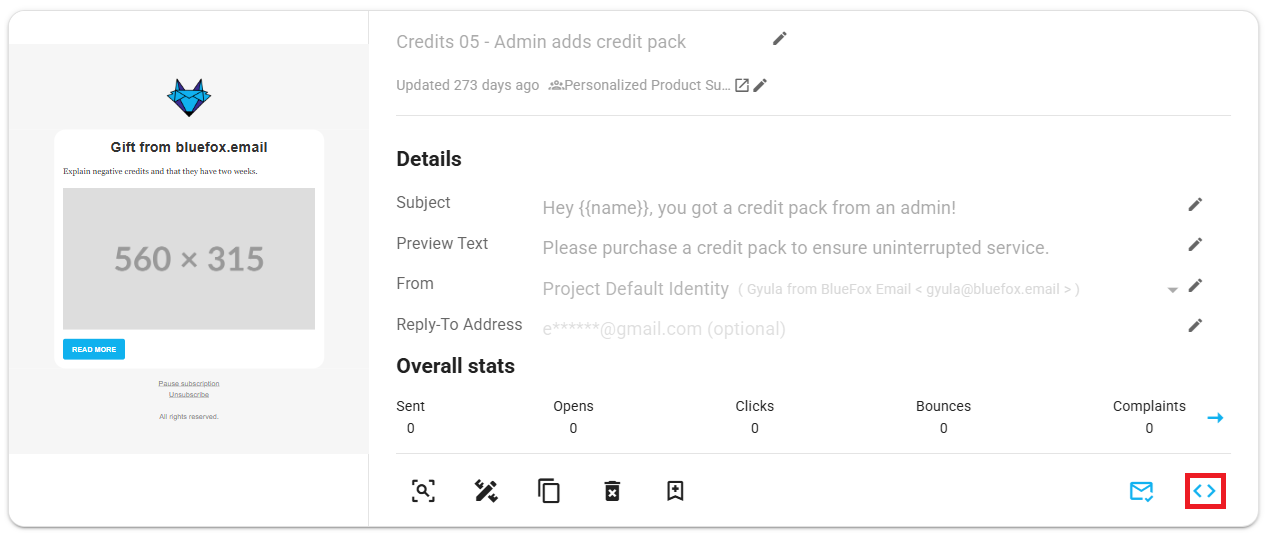Image resolution: width=1268 pixels, height=533 pixels.
Task: Click the 'Bounces' stat label
Action: [943, 406]
